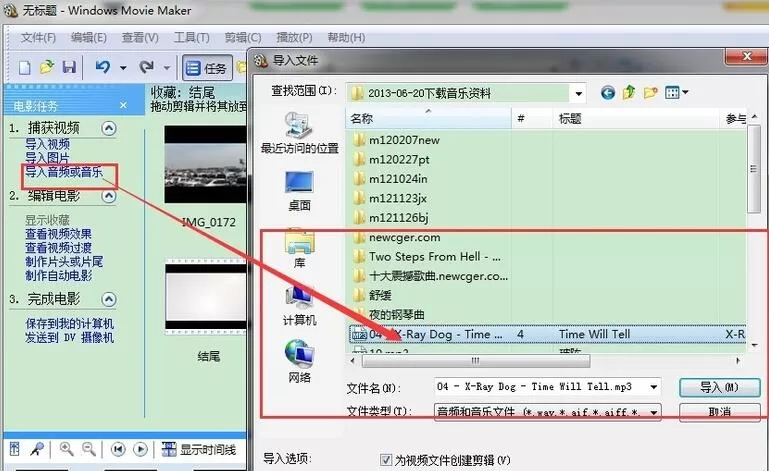Open project with the folder toolbar icon
This screenshot has width=769, height=471.
pos(47,67)
